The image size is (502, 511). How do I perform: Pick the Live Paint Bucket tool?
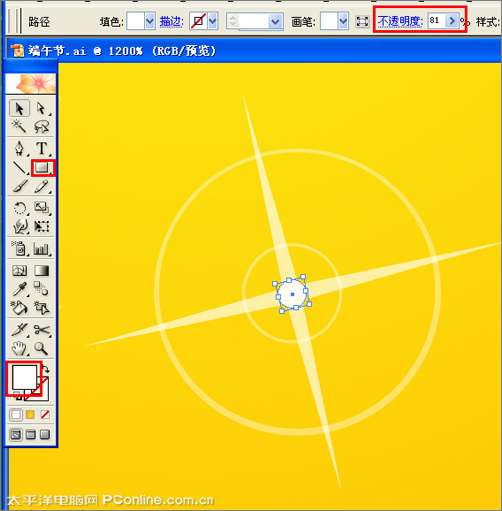point(20,308)
